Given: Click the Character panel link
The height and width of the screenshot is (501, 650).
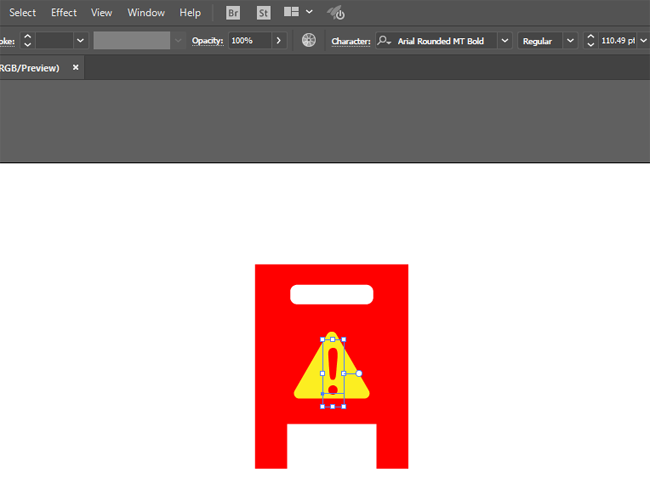Looking at the screenshot, I should 351,41.
